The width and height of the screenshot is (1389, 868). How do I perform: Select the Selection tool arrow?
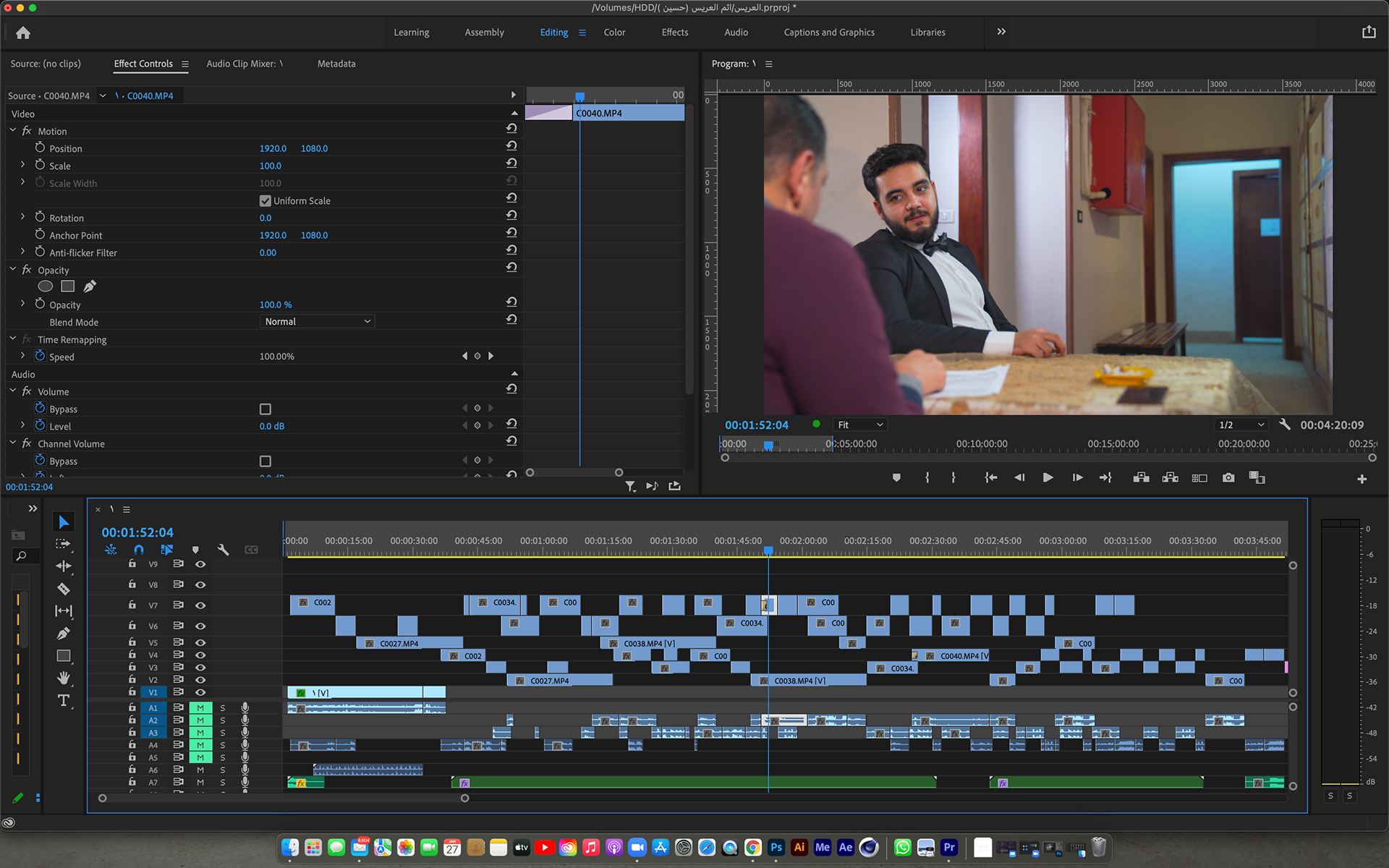point(64,522)
